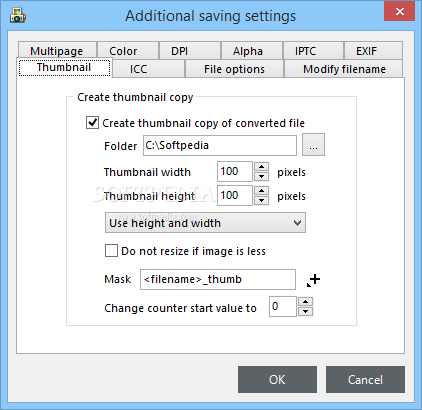Select the Thumbnail tab
The height and width of the screenshot is (410, 422).
[64, 68]
